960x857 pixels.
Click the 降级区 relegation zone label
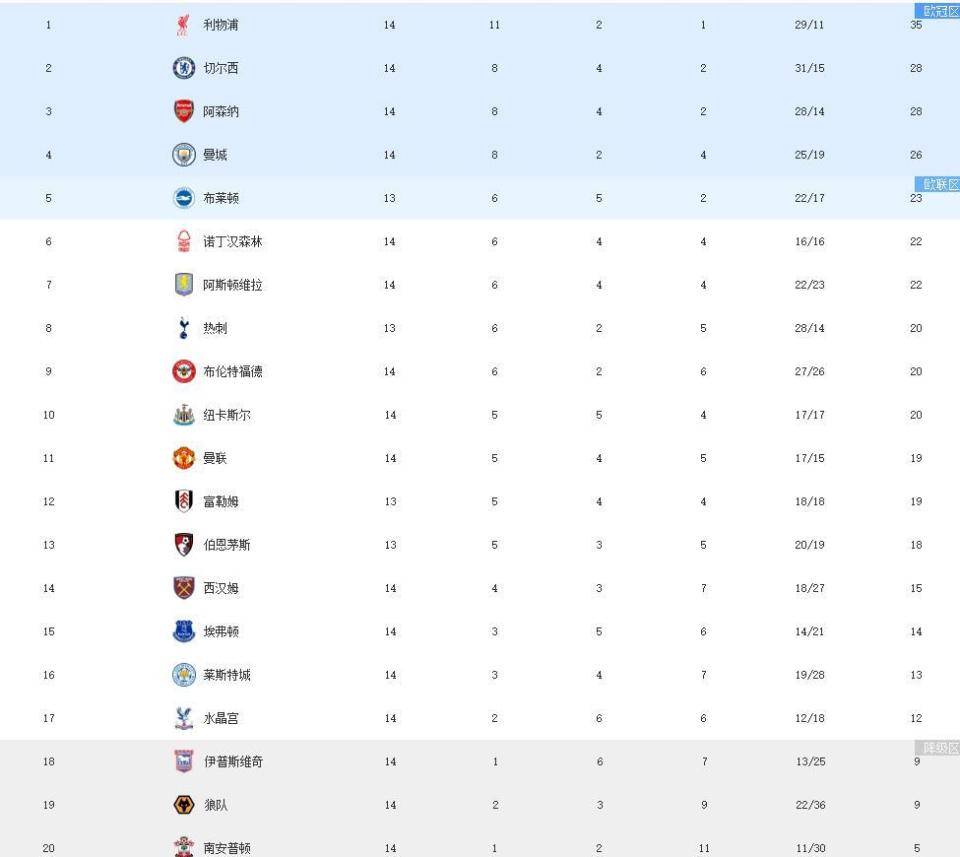pos(937,747)
